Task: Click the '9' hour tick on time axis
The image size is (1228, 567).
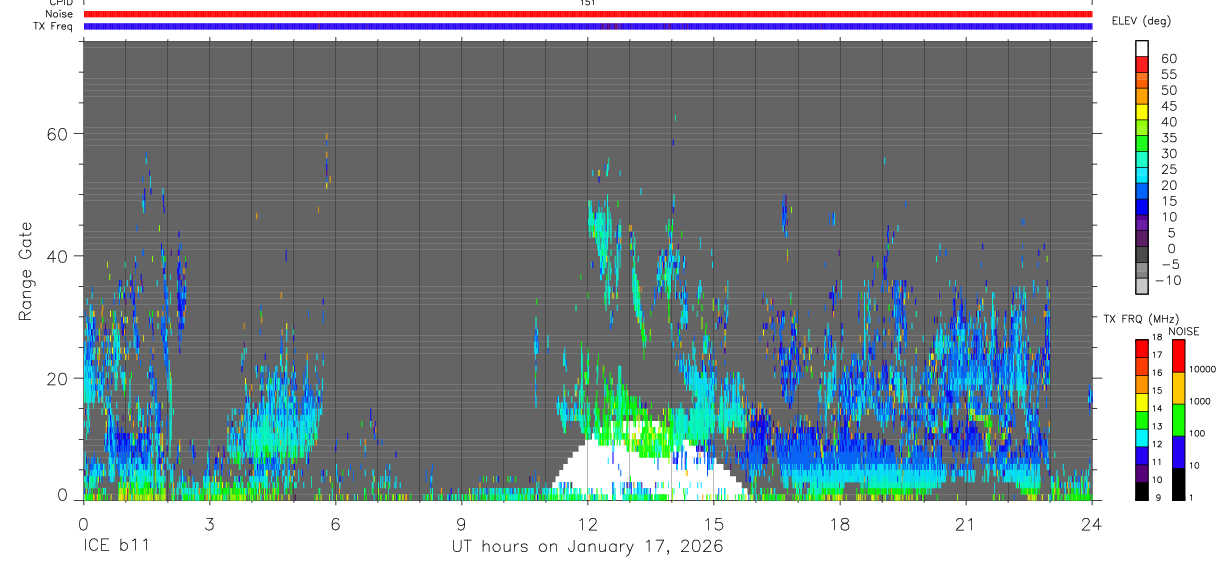Action: pyautogui.click(x=461, y=523)
